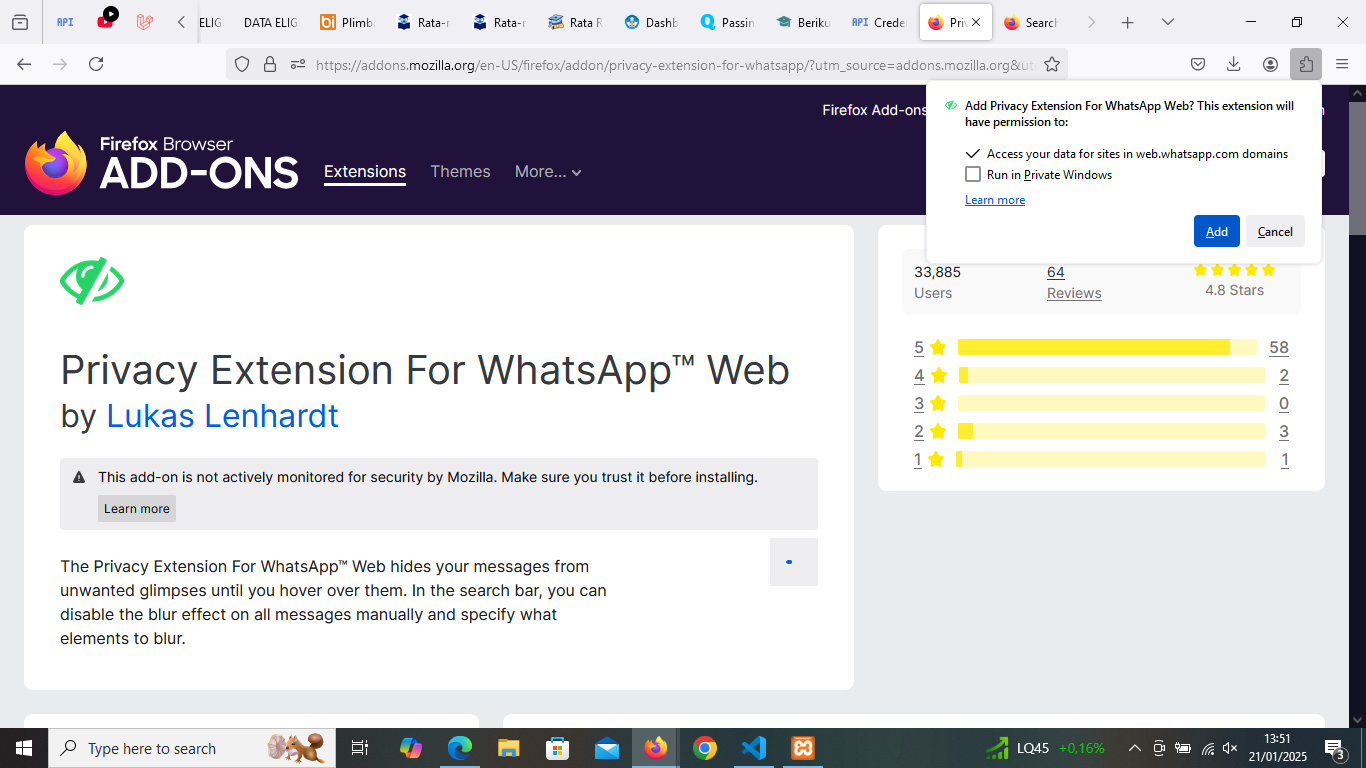Click the 5-star rating bar

pyautogui.click(x=1107, y=347)
